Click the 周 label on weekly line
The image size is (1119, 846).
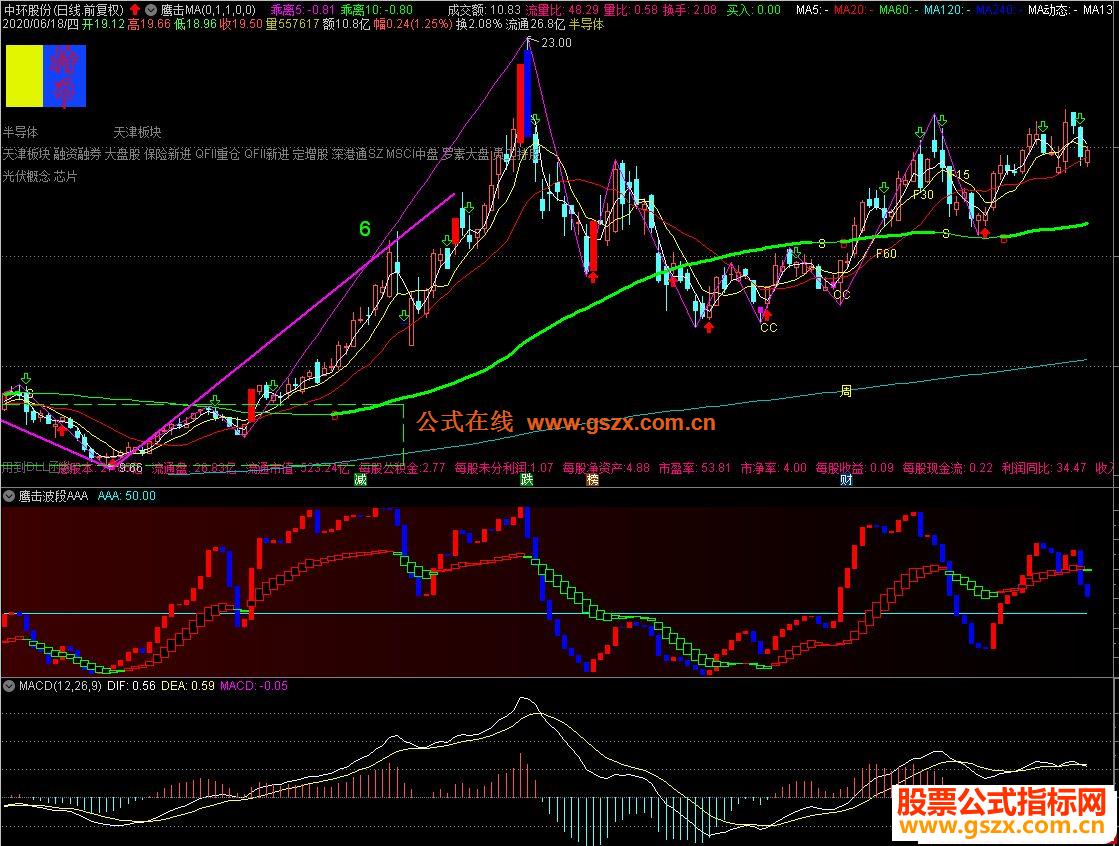click(846, 391)
